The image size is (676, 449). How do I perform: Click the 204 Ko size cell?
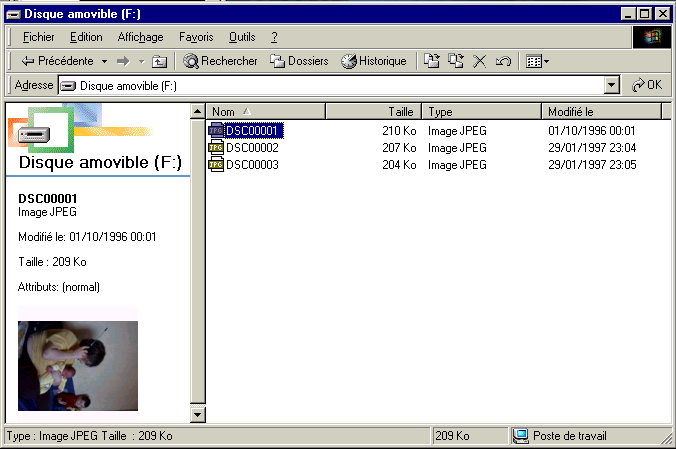399,165
